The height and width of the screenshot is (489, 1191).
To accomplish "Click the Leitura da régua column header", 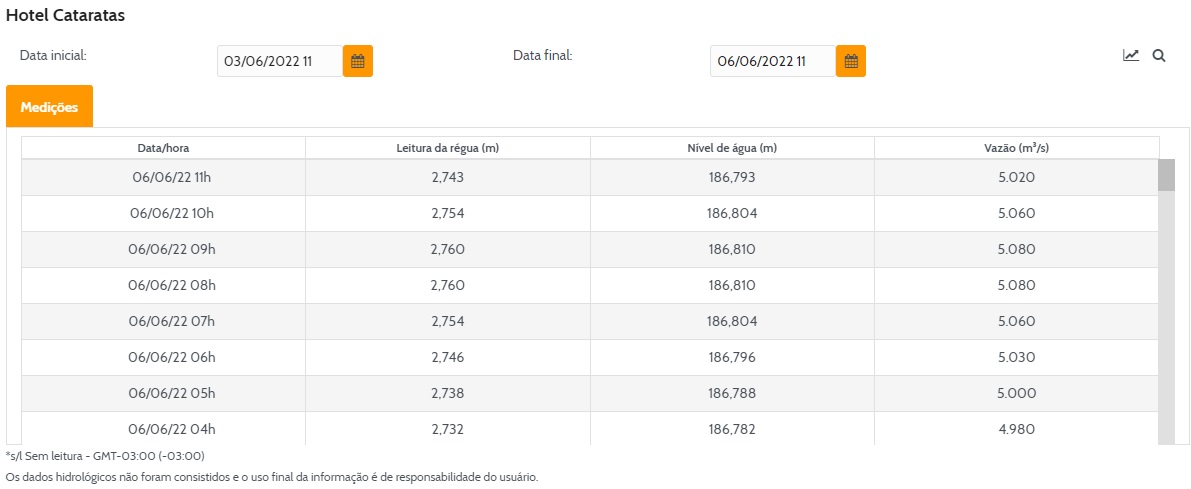I will 447,148.
